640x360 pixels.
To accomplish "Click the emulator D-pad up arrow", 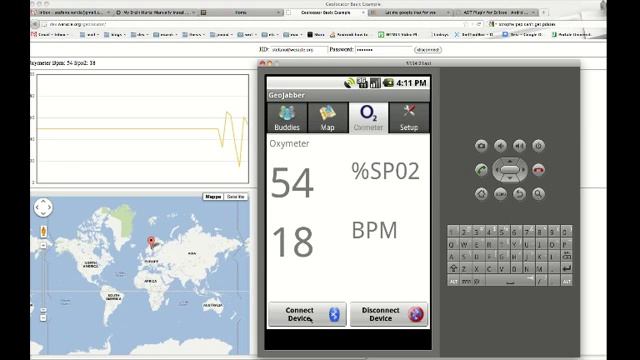I will point(510,162).
